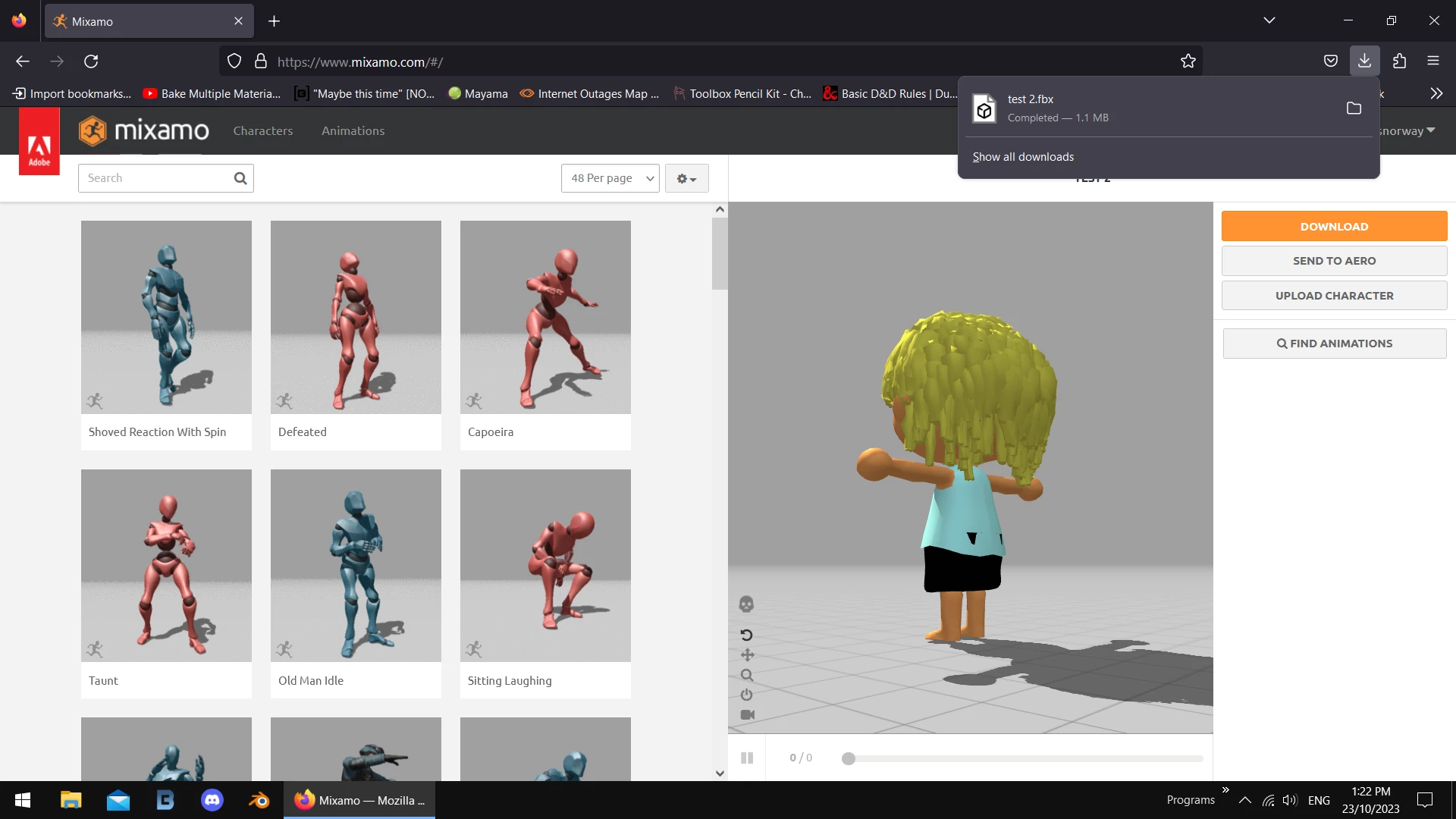The image size is (1456, 819).
Task: Click the Firefox extensions puzzle icon
Action: coord(1399,61)
